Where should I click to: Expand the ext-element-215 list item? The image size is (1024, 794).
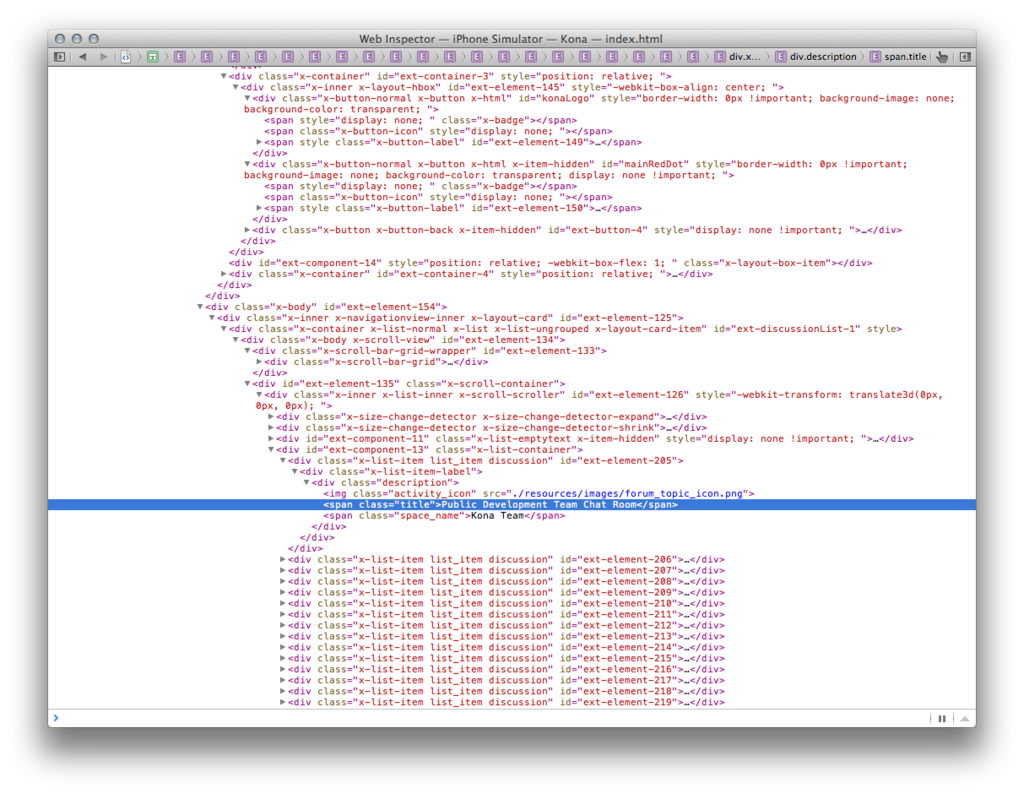tap(282, 658)
